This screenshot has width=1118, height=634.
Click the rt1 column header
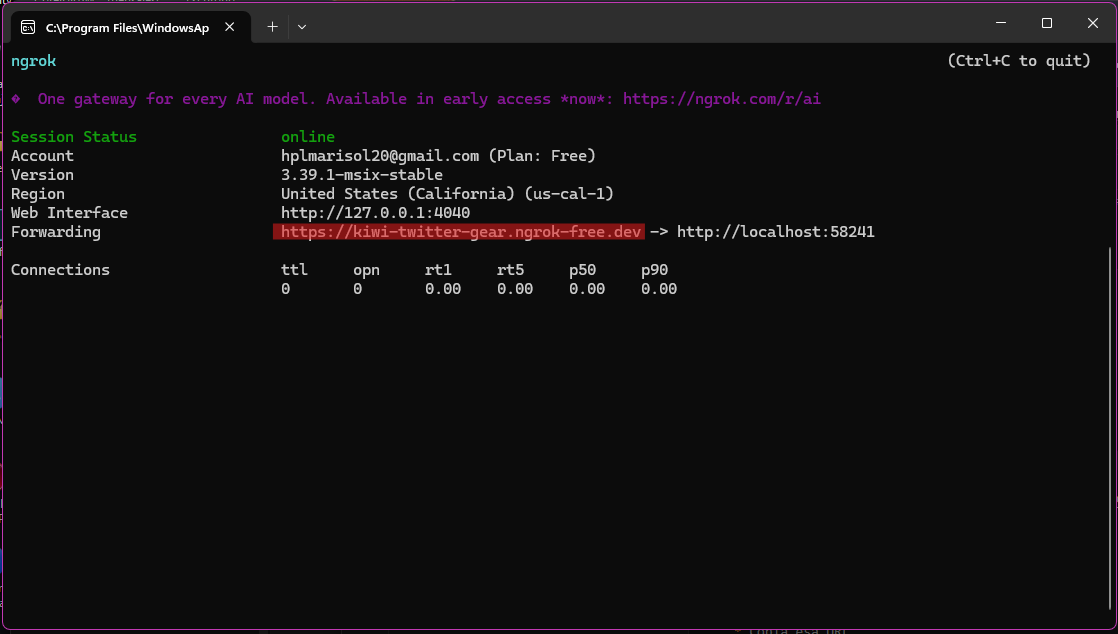coord(439,270)
